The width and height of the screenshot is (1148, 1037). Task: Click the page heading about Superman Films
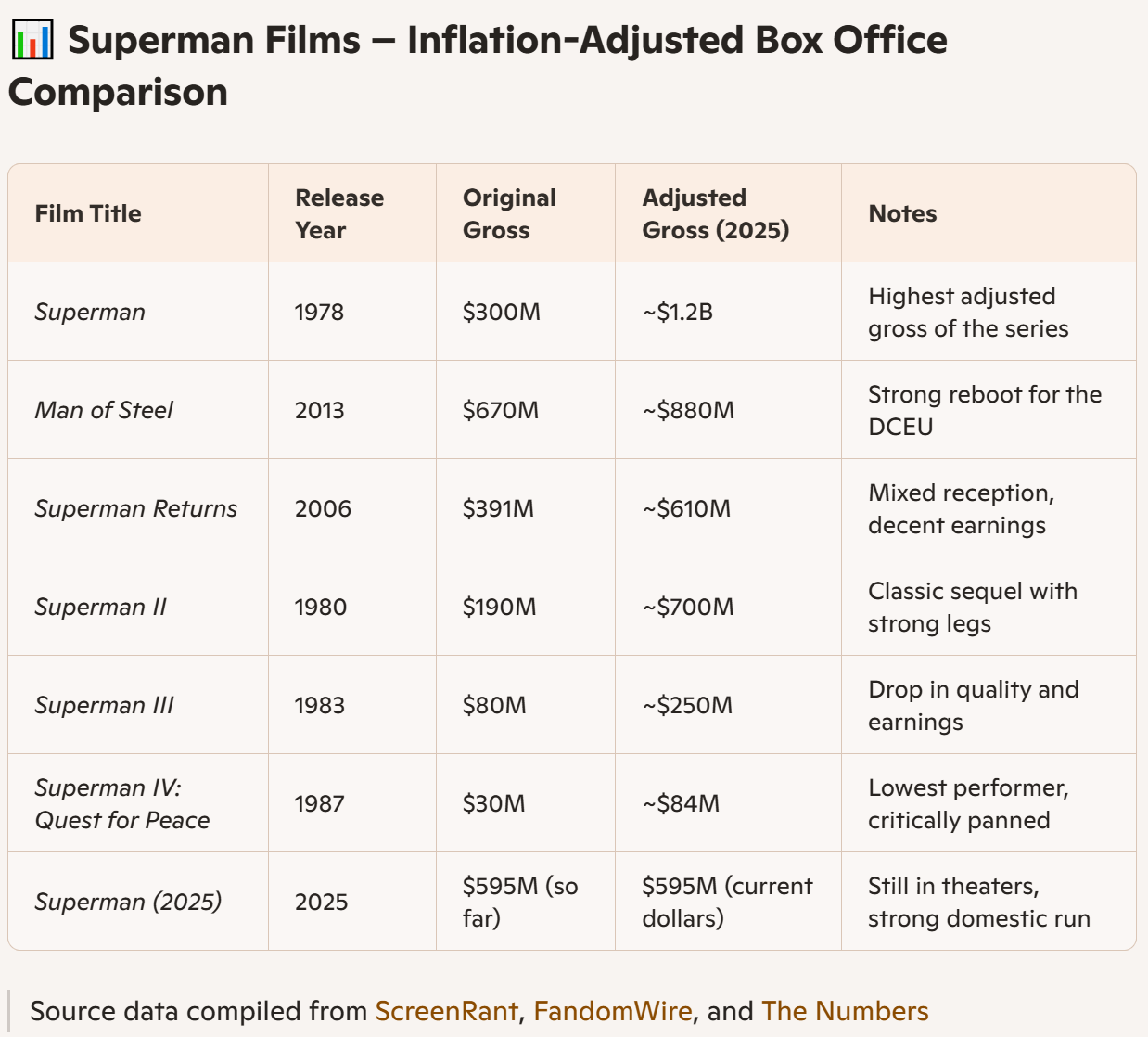478,66
